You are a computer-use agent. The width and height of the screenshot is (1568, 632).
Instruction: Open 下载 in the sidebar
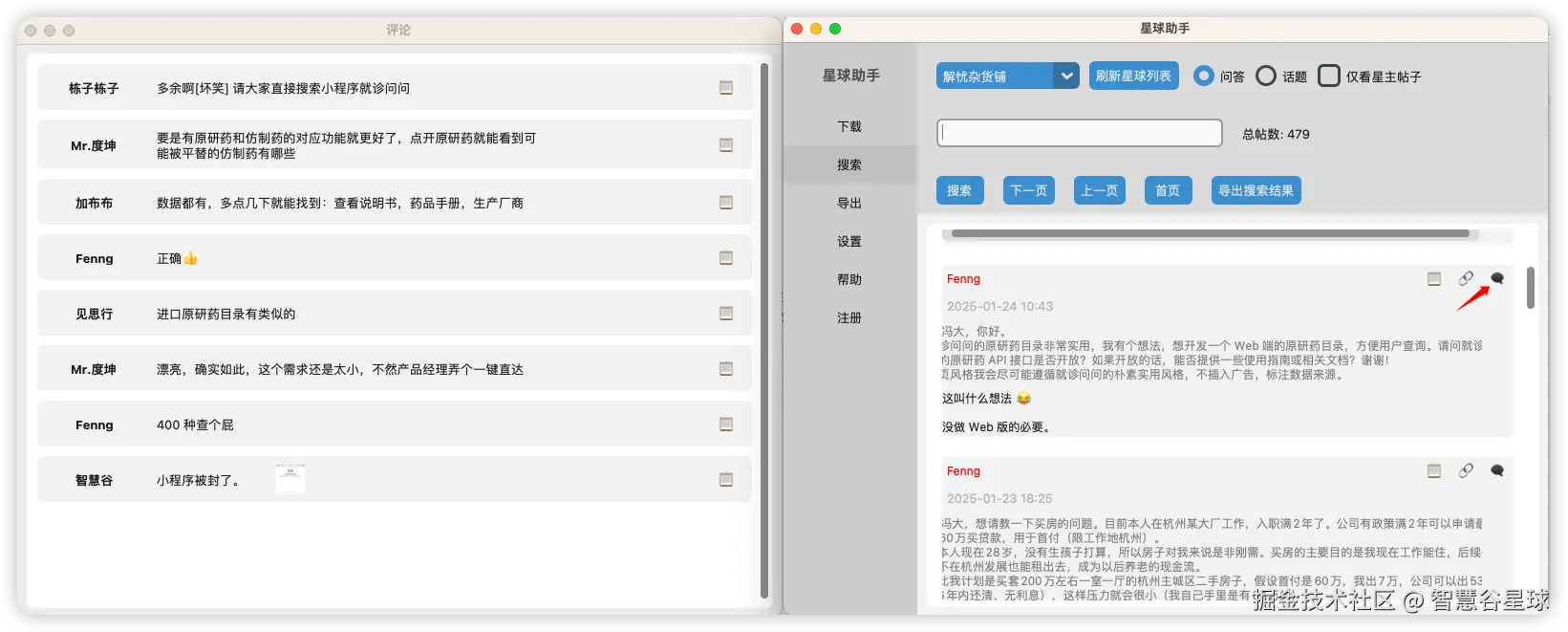click(849, 126)
